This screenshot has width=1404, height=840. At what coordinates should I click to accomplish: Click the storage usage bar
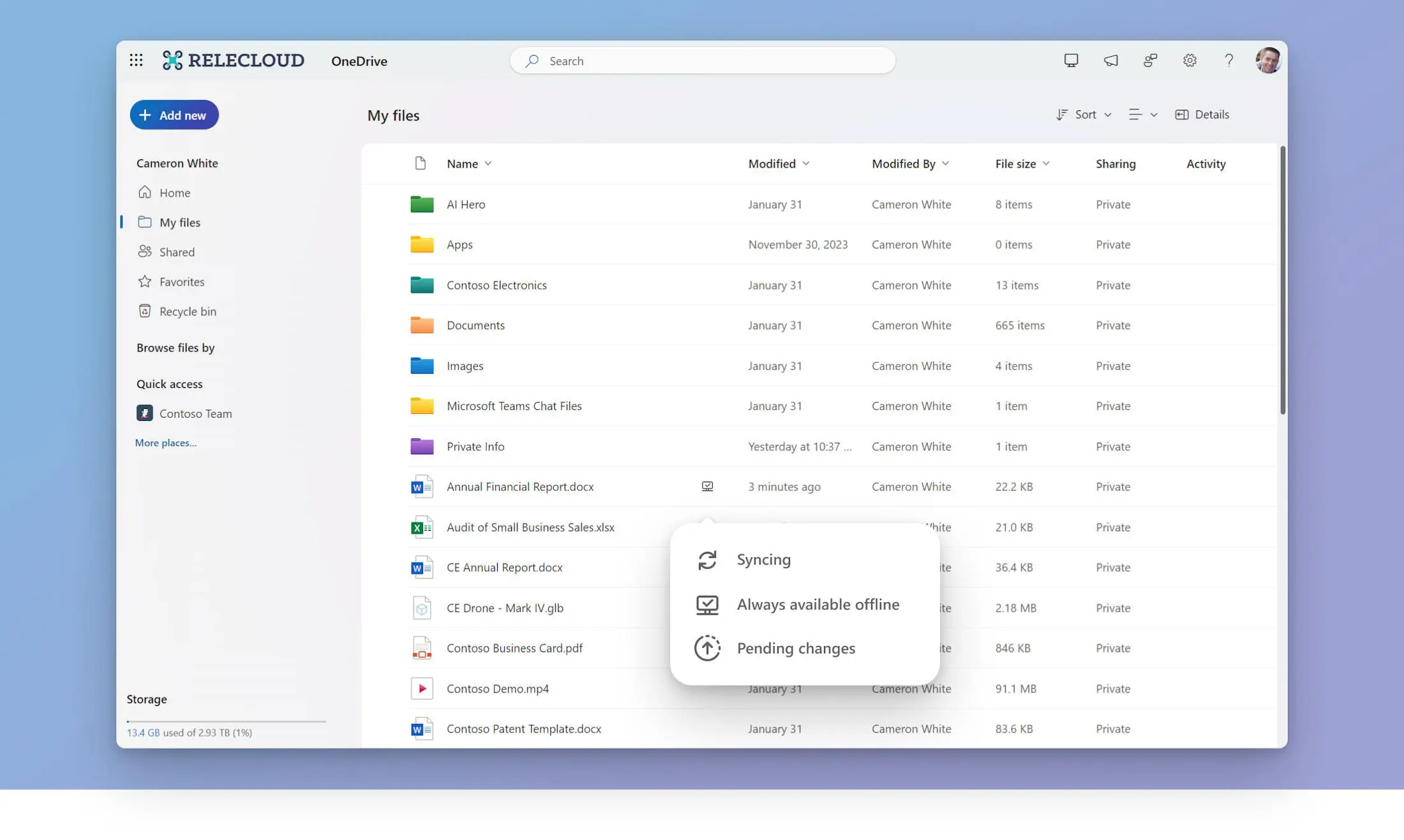tap(226, 722)
